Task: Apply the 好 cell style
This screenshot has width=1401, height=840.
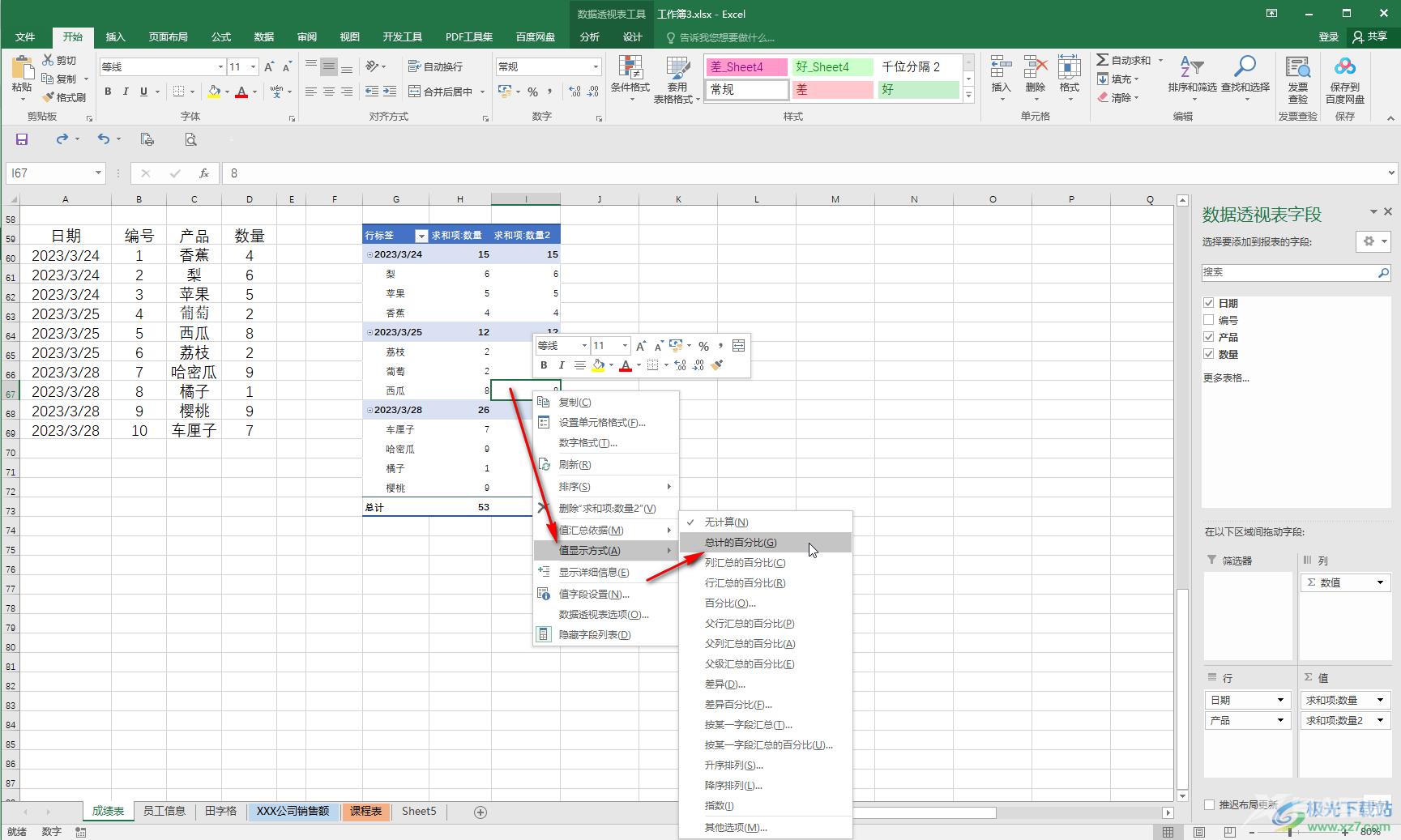Action: point(919,90)
